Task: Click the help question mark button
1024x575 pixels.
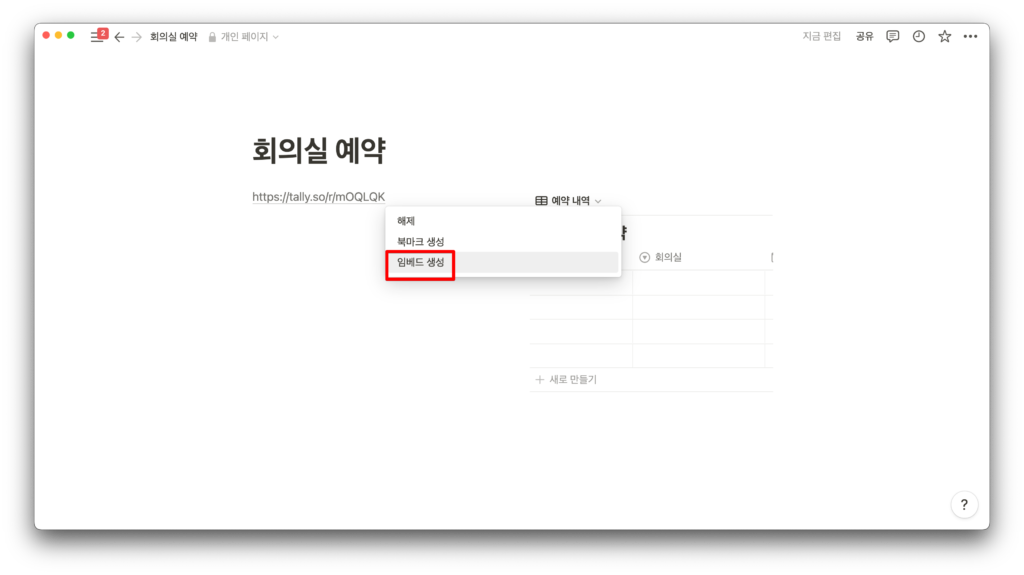Action: point(963,504)
